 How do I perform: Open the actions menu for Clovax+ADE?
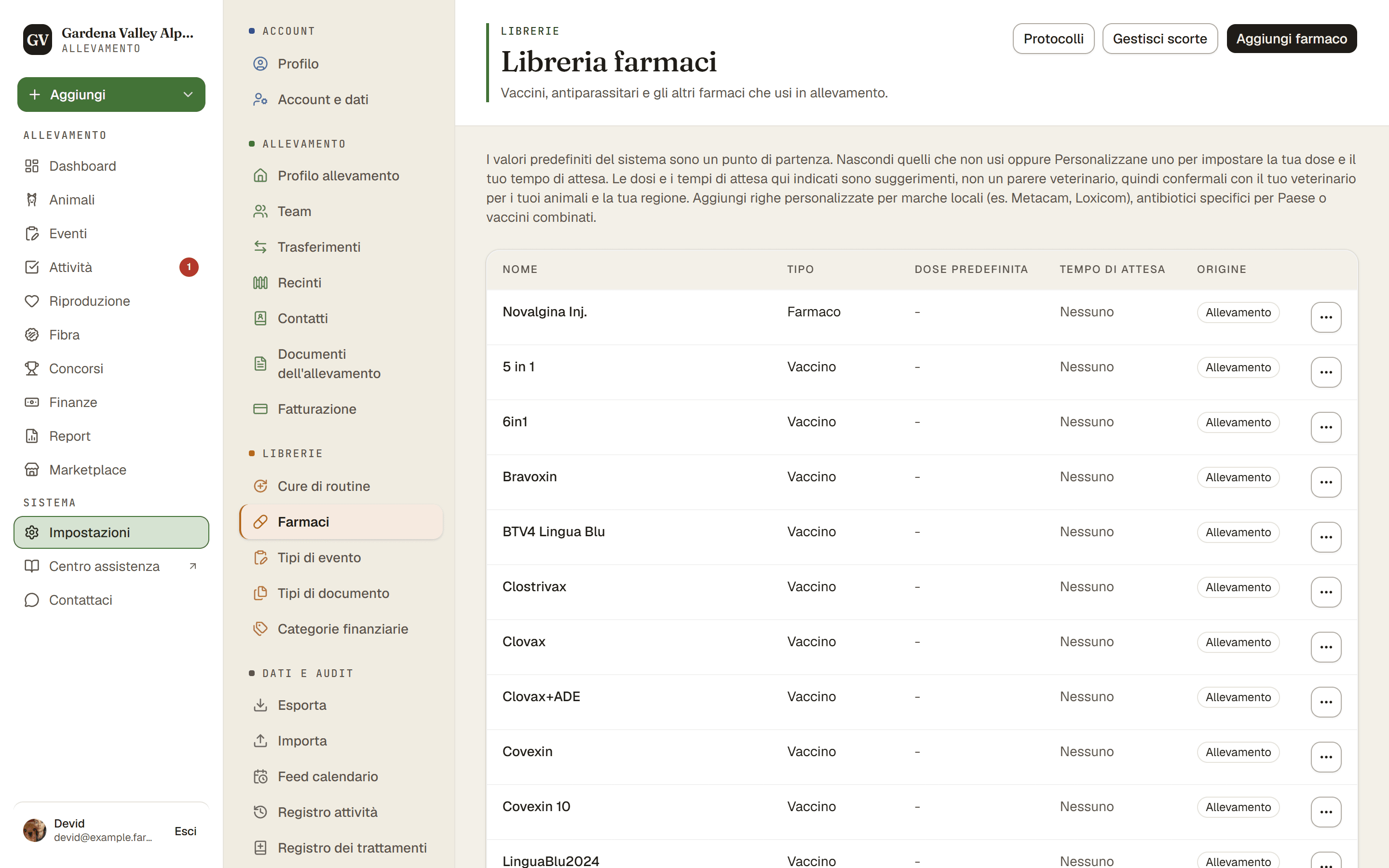1326,702
